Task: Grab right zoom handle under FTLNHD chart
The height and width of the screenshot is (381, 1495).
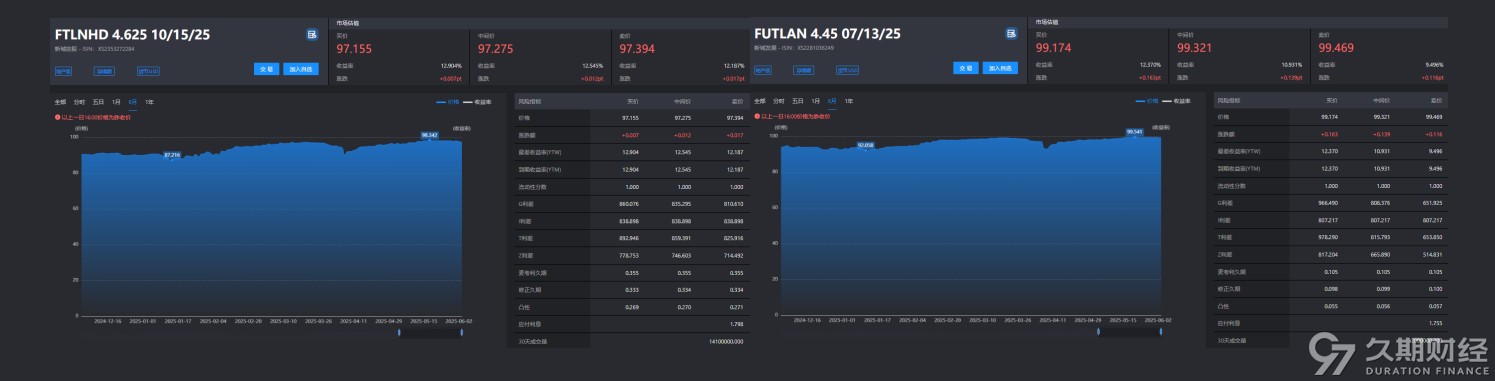Action: 461,332
